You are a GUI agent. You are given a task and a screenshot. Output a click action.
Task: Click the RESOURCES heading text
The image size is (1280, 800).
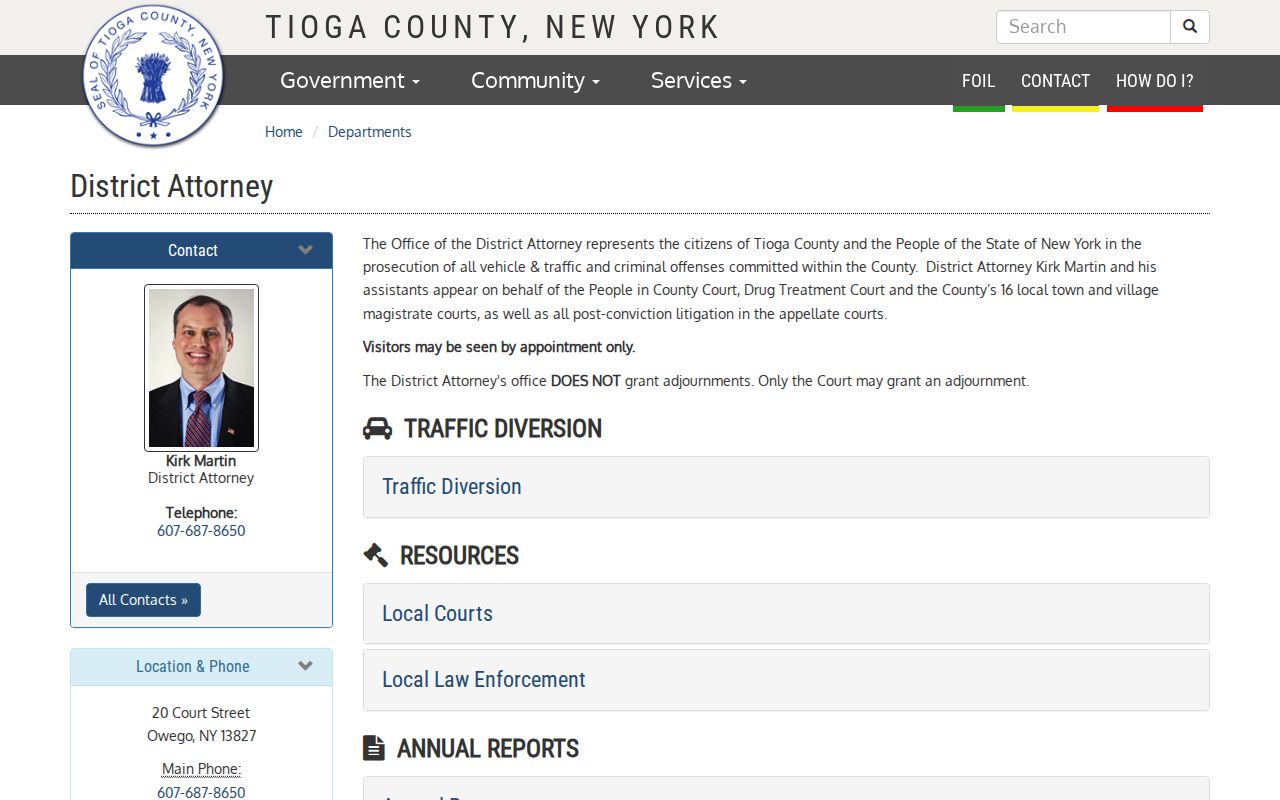point(459,555)
